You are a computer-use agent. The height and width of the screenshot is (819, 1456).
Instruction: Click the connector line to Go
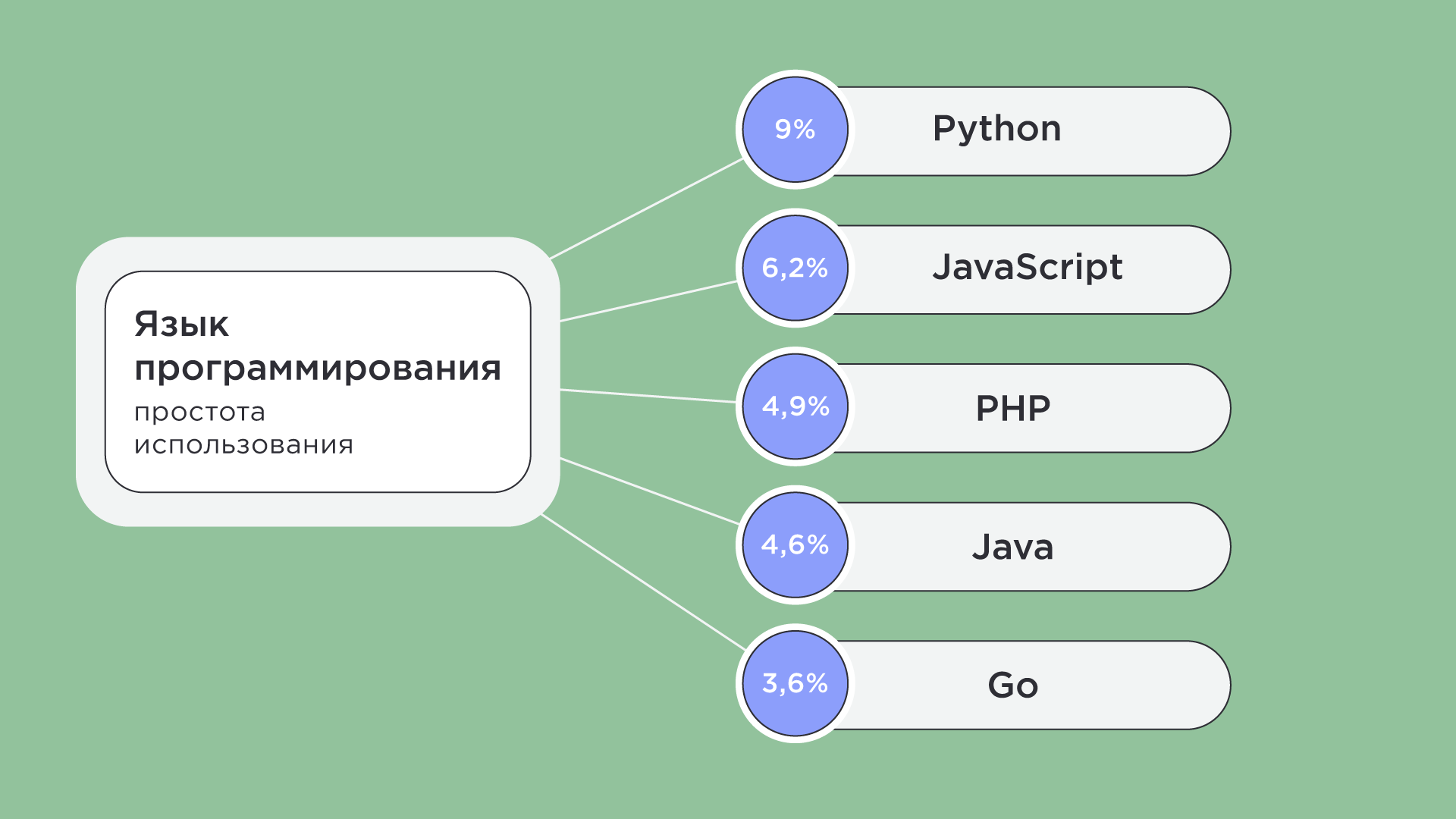[x=643, y=582]
